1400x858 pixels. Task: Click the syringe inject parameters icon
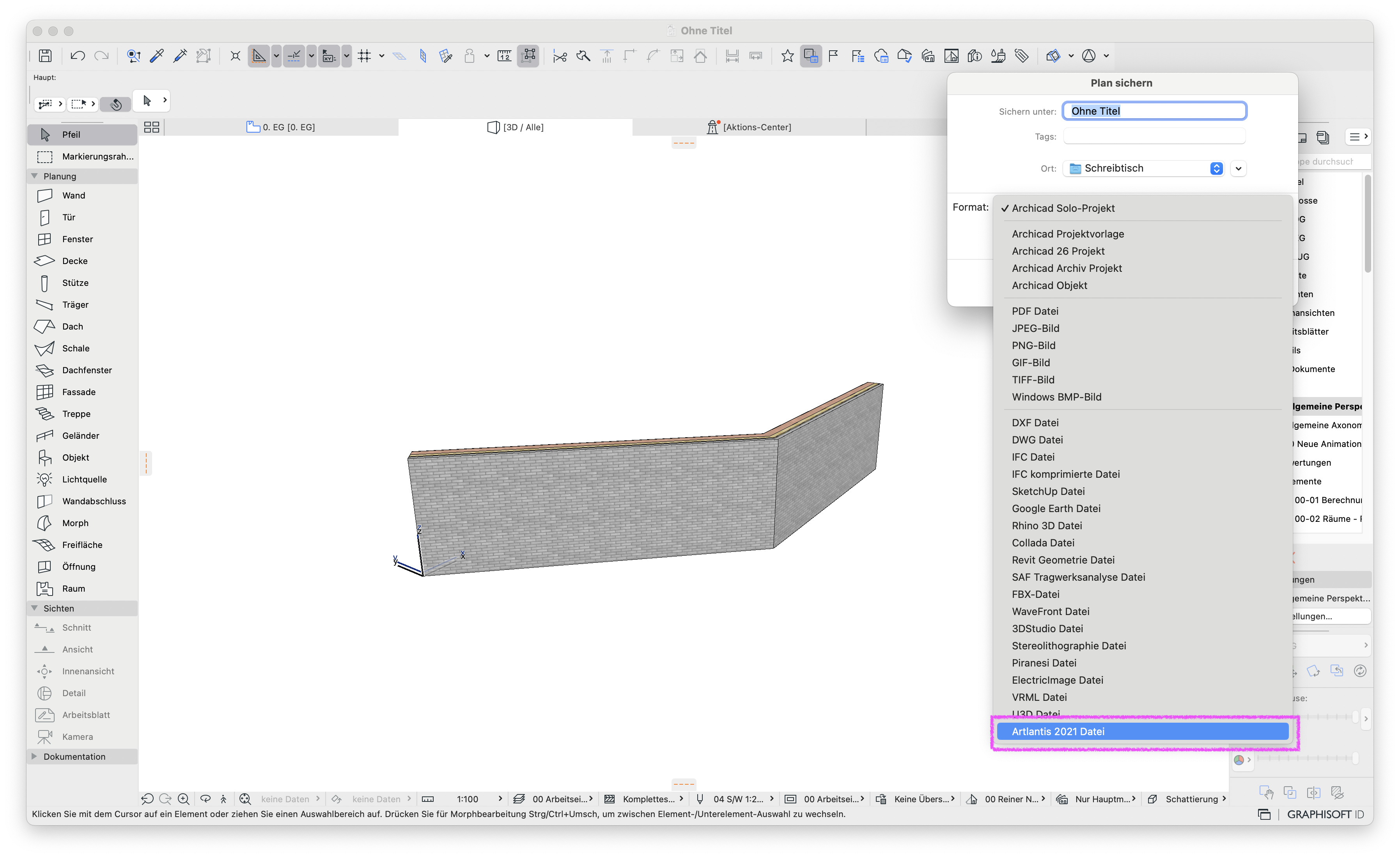180,56
